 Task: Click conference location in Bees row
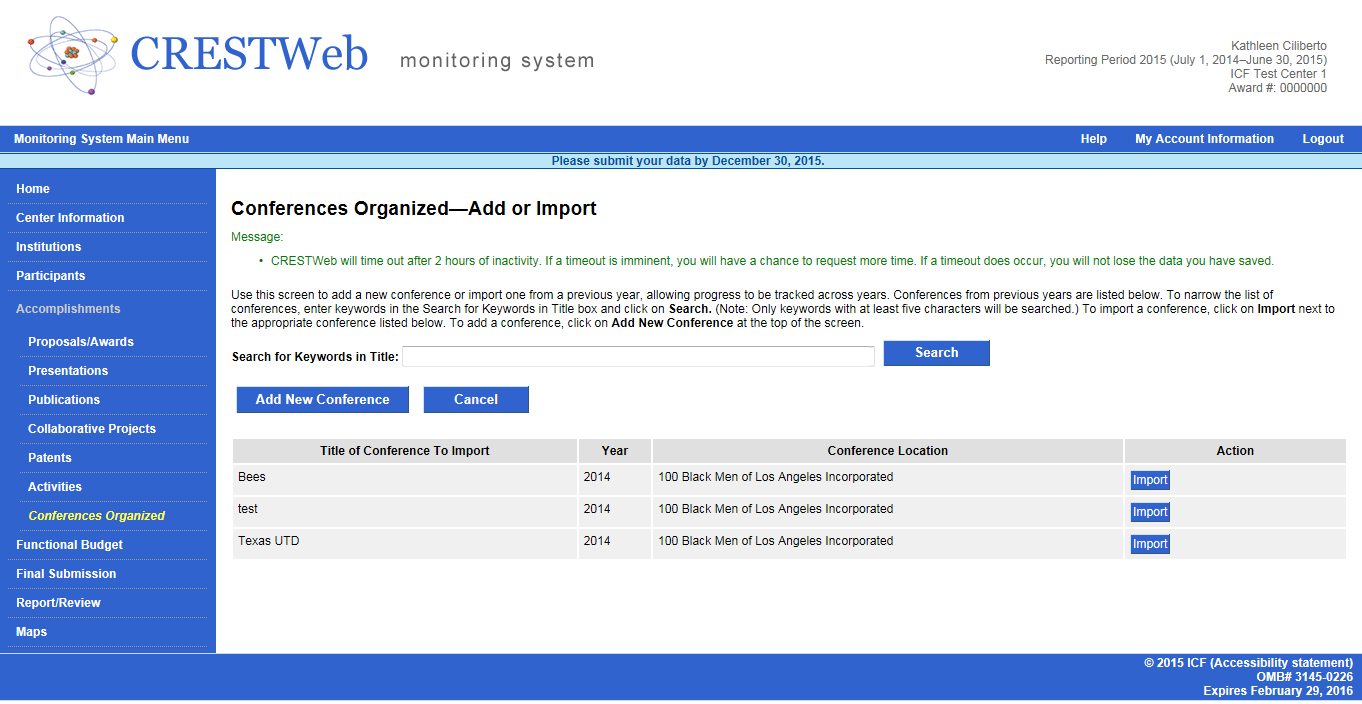click(775, 477)
